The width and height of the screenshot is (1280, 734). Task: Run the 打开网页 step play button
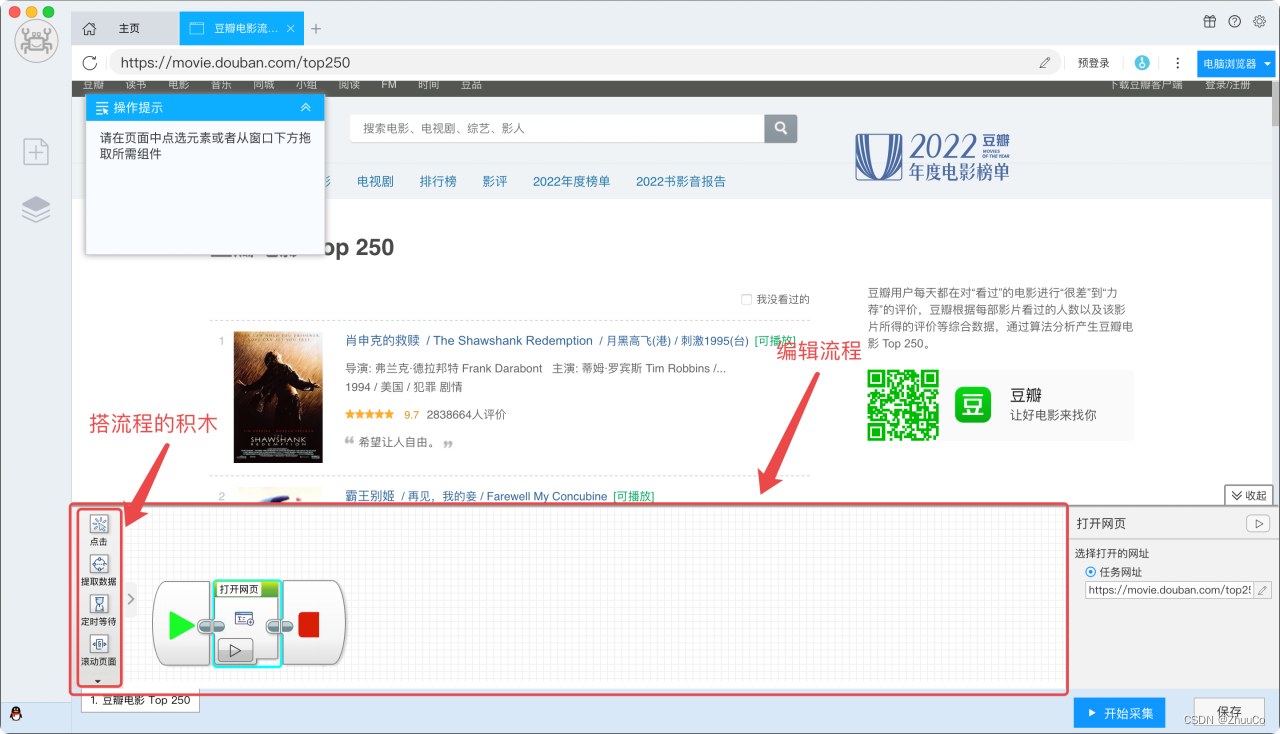pos(235,650)
